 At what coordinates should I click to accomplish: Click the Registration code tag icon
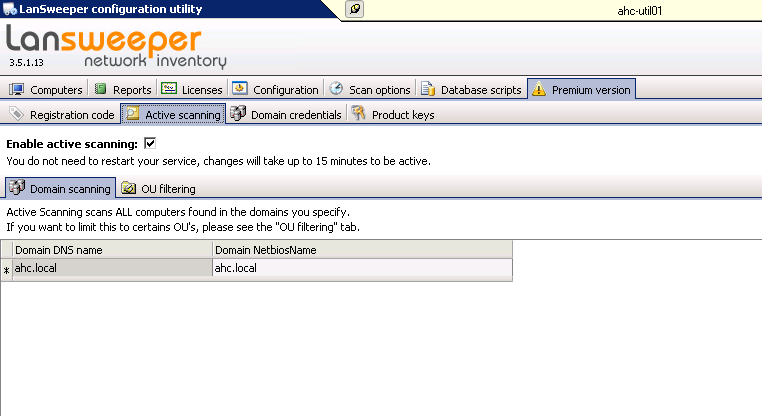click(17, 115)
